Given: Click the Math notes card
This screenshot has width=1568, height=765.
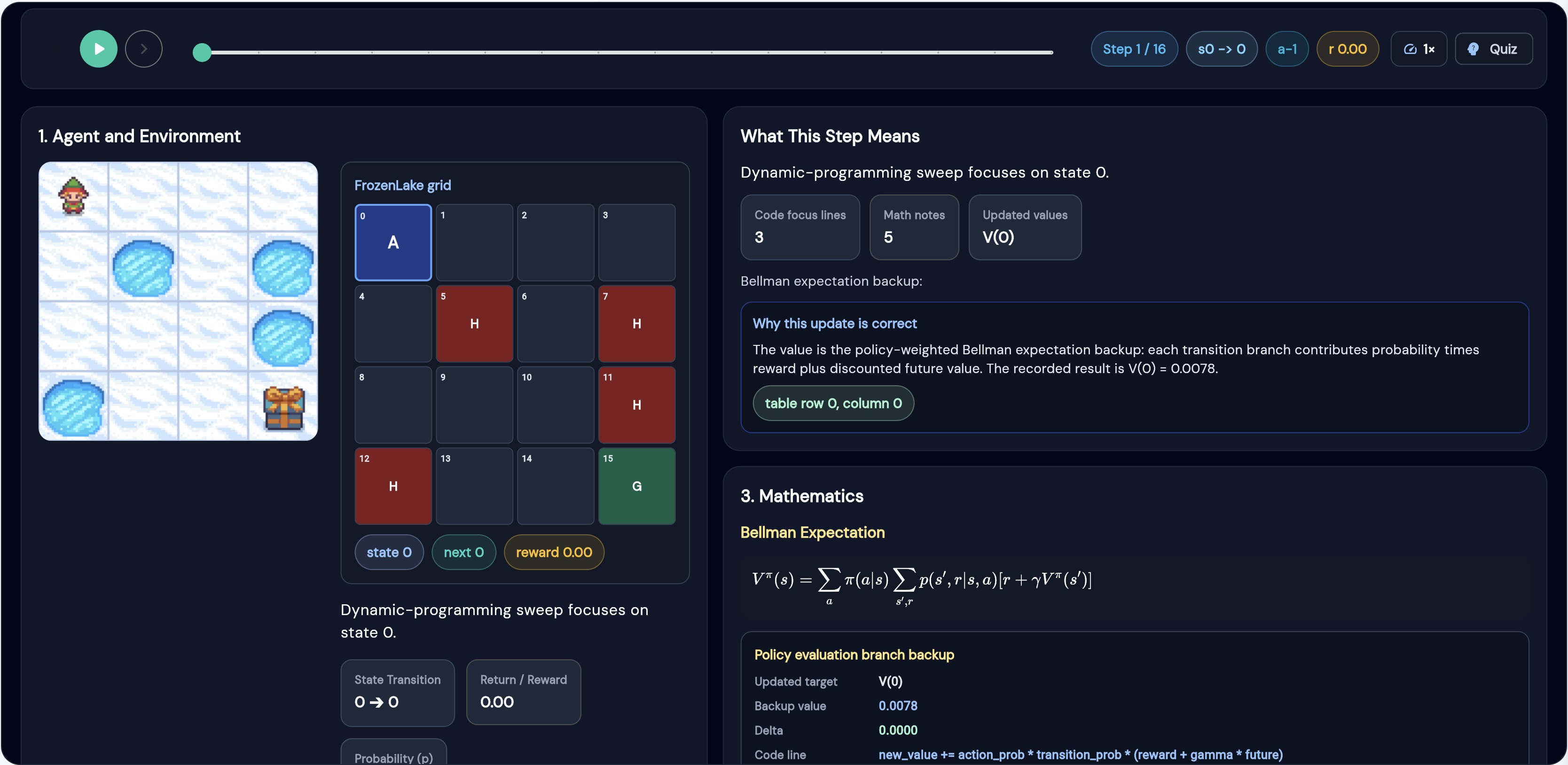Looking at the screenshot, I should point(914,227).
